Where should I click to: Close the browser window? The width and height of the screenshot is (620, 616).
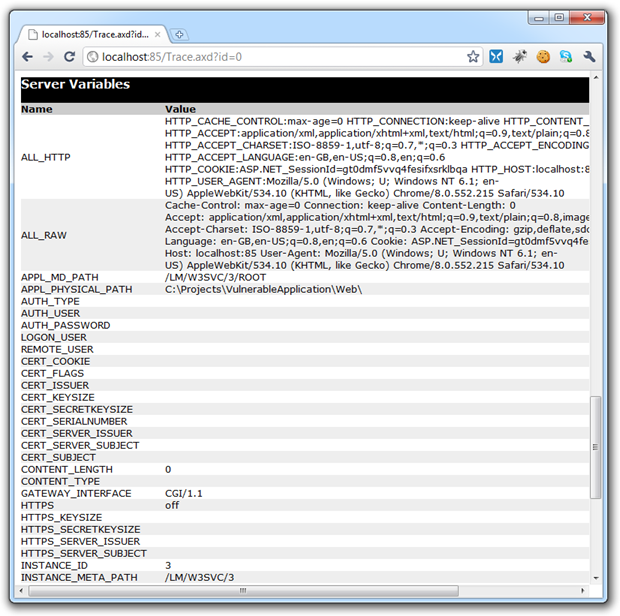(x=587, y=18)
